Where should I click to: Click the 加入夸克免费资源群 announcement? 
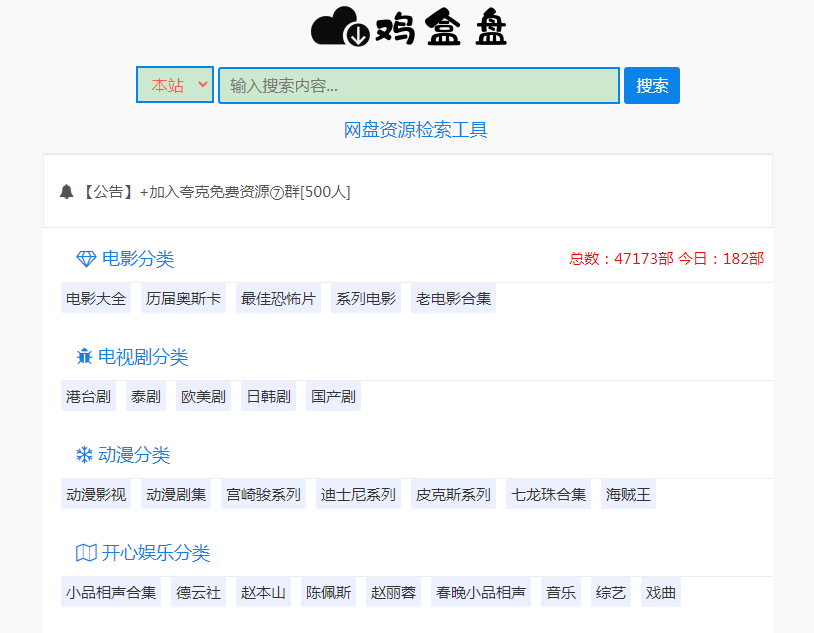coord(243,192)
